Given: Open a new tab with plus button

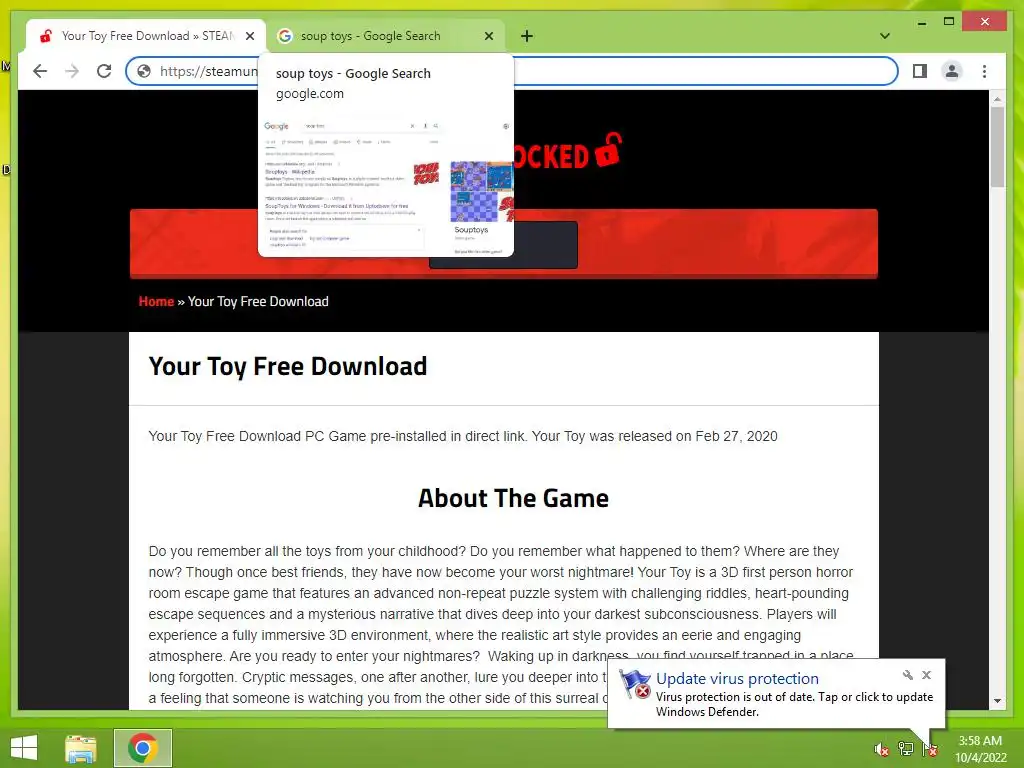Looking at the screenshot, I should pyautogui.click(x=527, y=36).
